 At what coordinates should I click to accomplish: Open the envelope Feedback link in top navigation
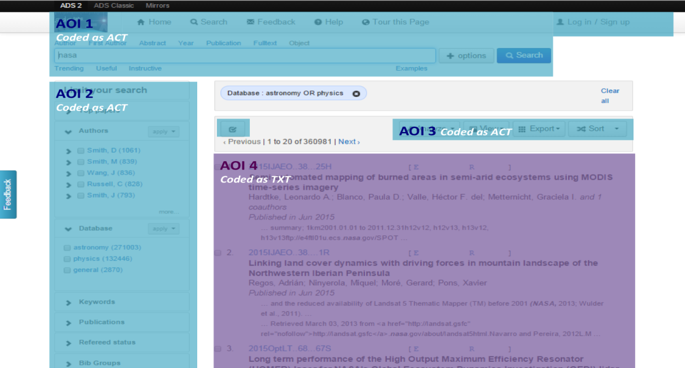(x=271, y=22)
